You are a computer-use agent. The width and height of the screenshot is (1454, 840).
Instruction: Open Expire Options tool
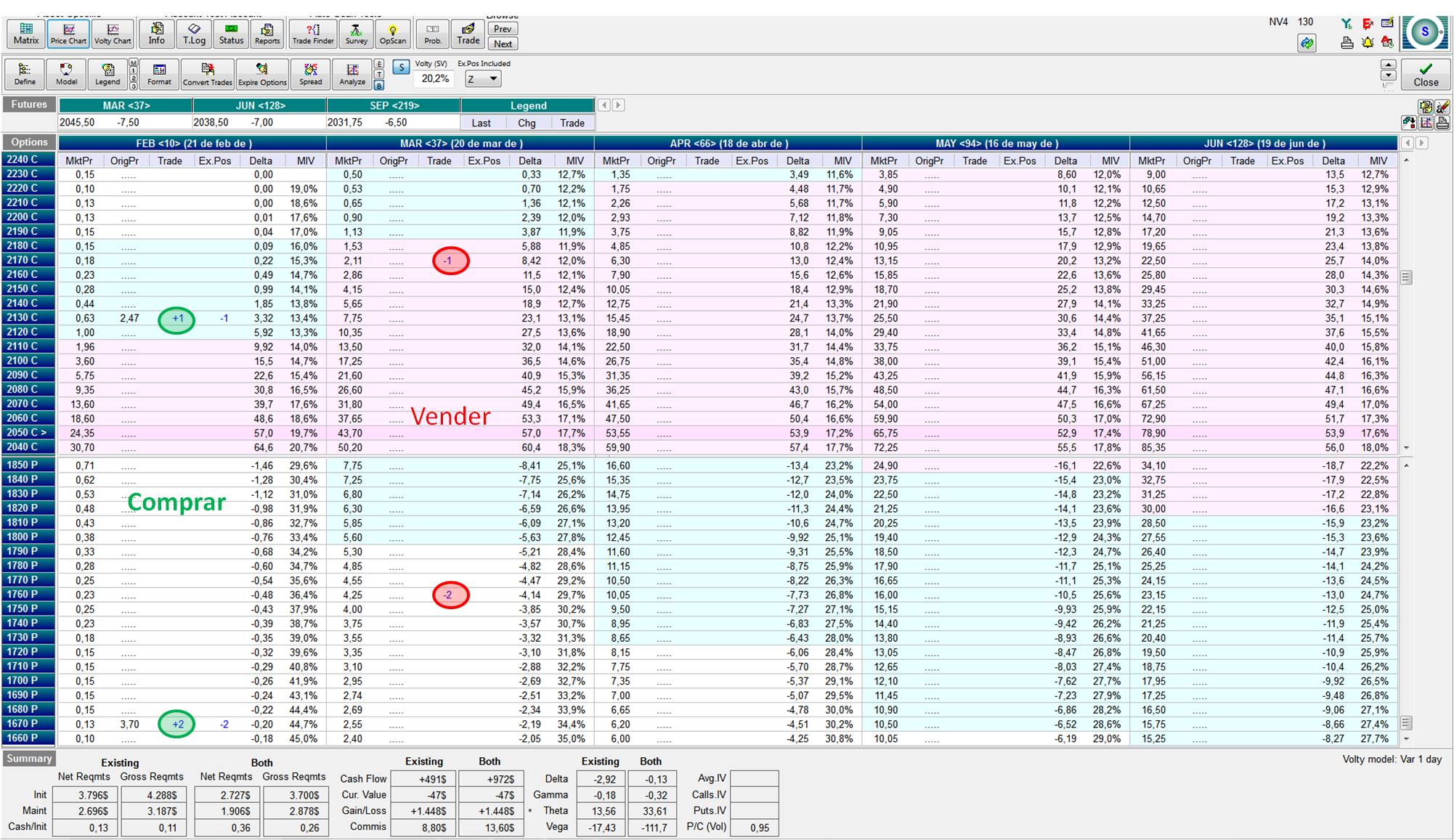pyautogui.click(x=262, y=73)
